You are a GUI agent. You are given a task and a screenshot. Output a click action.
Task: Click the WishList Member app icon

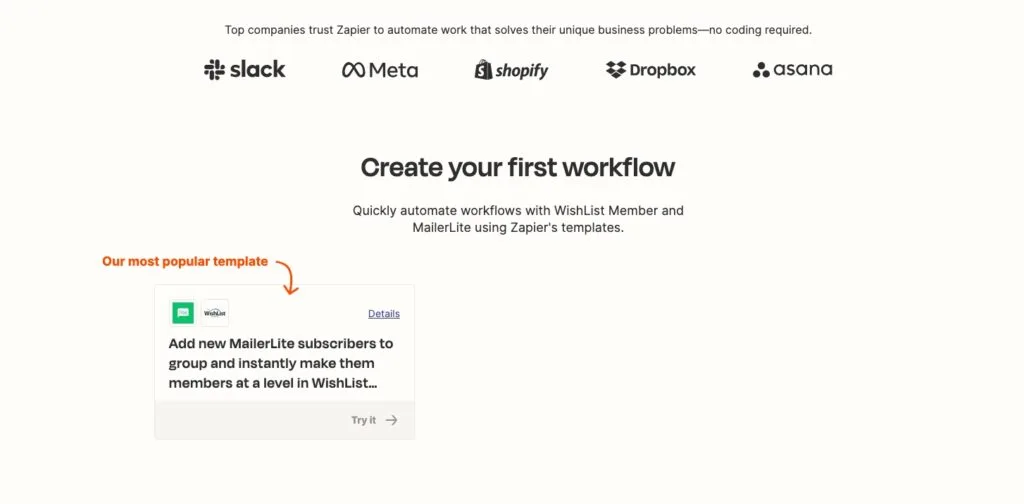coord(215,313)
